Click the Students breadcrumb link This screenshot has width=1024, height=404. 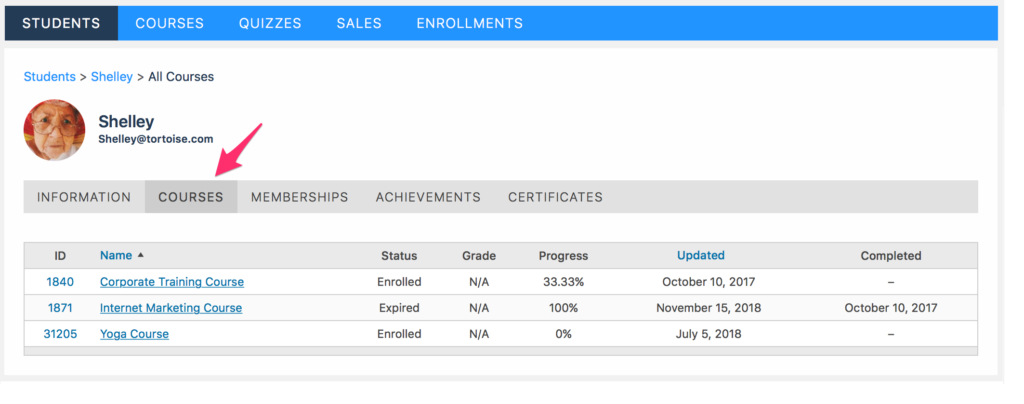coord(50,76)
